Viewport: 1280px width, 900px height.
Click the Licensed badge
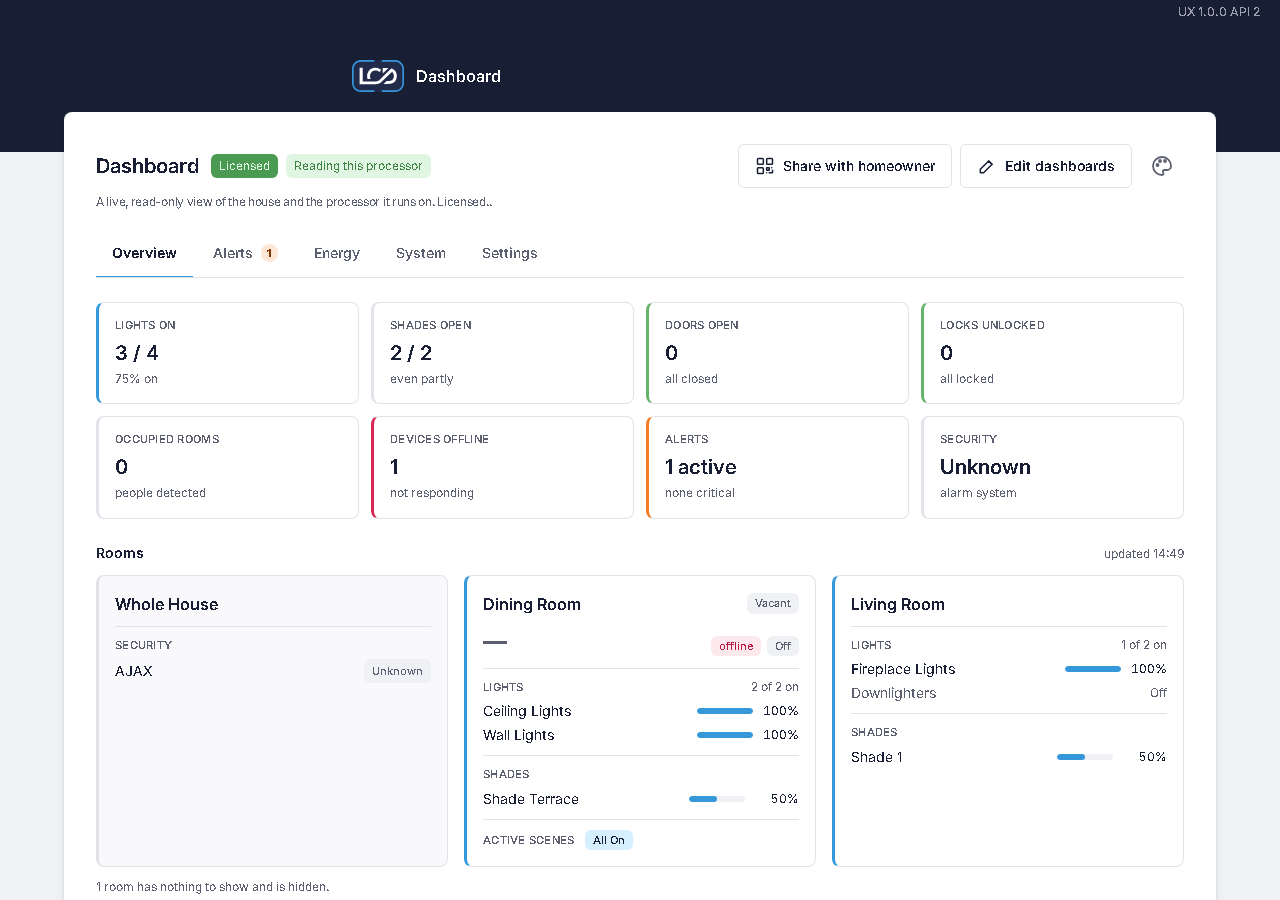(x=244, y=166)
